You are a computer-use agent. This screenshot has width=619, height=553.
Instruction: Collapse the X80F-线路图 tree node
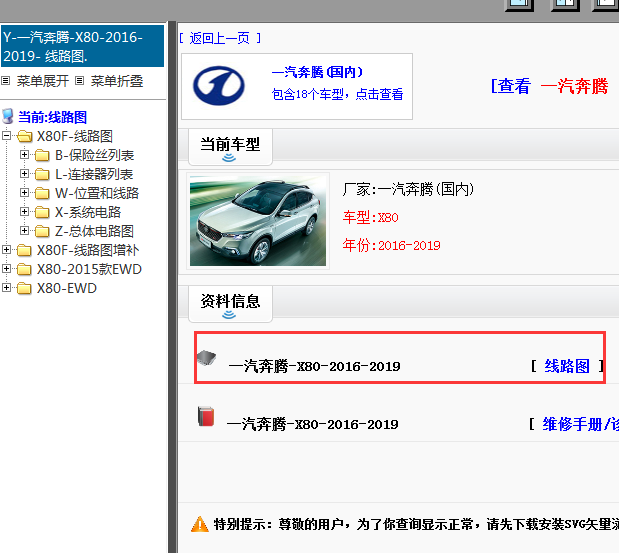(6, 136)
